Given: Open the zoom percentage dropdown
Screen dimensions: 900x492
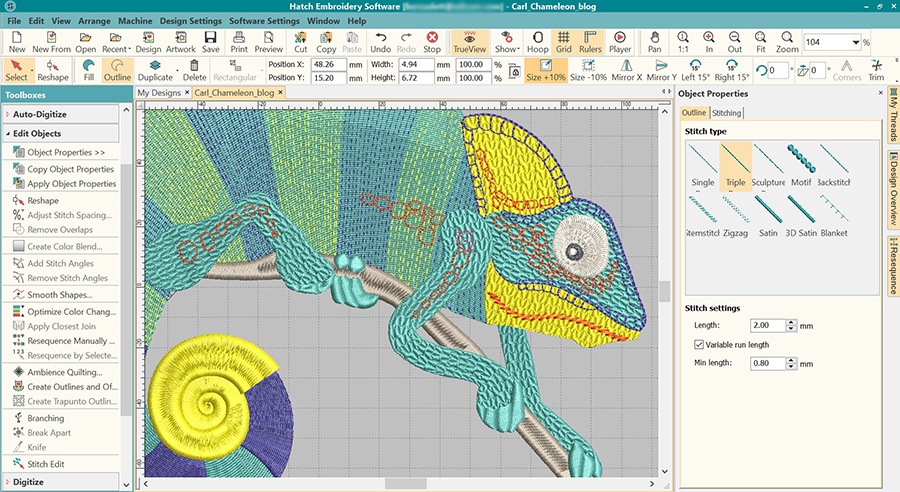Looking at the screenshot, I should click(x=856, y=43).
